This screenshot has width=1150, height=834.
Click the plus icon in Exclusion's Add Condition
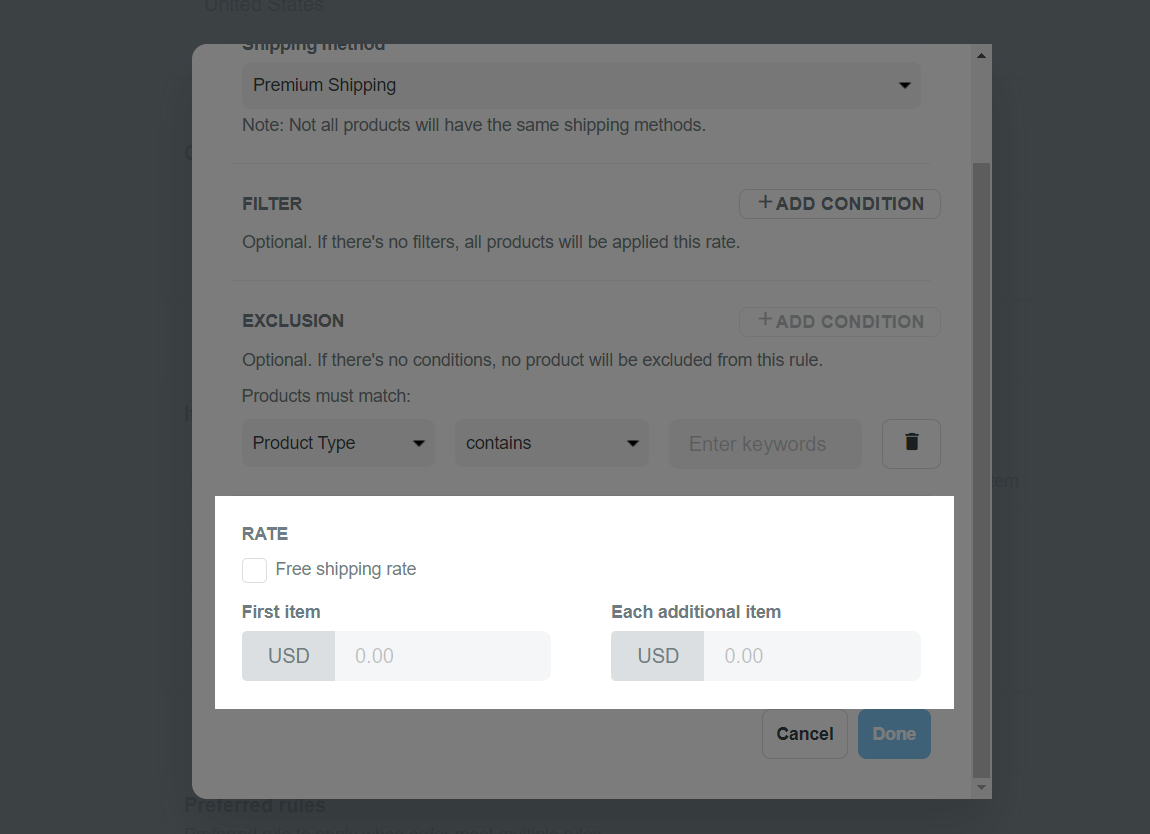[765, 319]
